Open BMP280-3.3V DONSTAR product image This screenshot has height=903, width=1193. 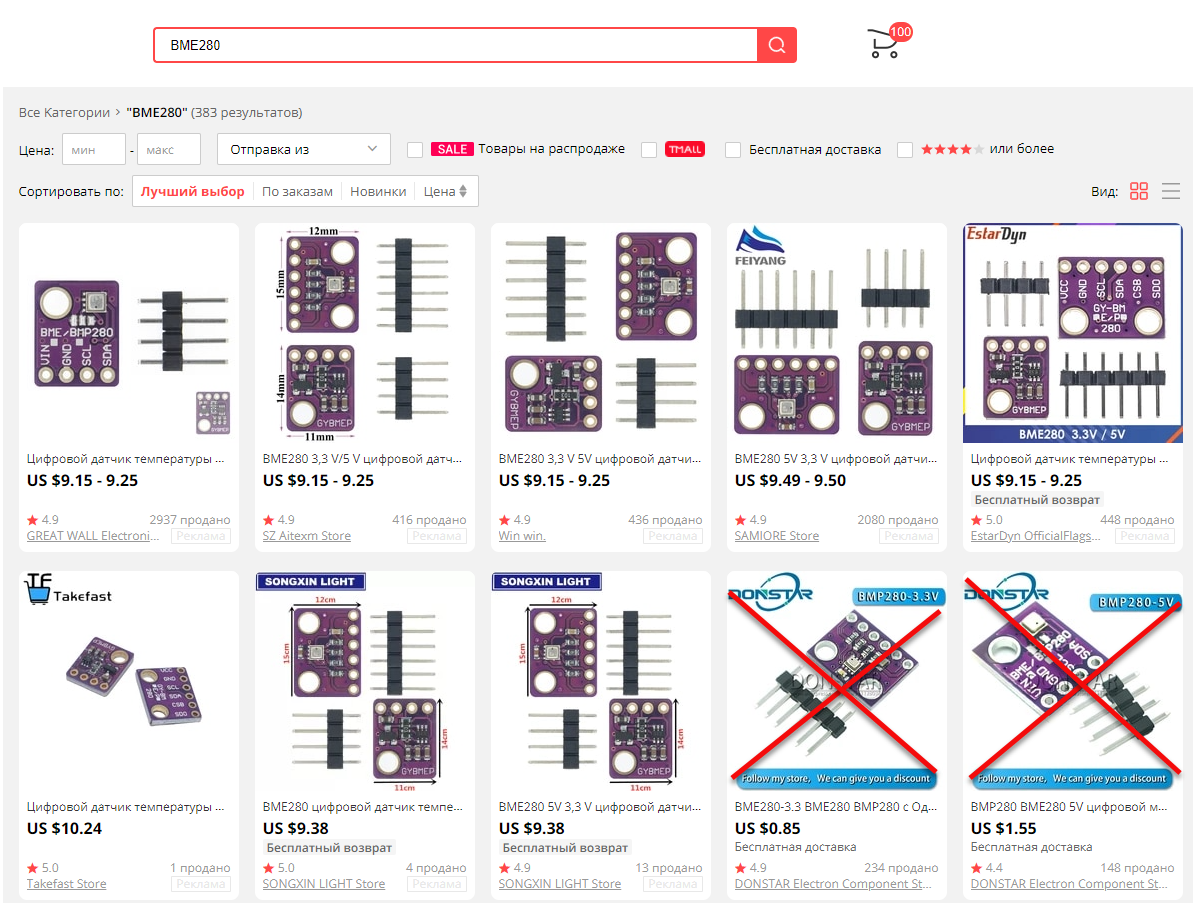[836, 681]
